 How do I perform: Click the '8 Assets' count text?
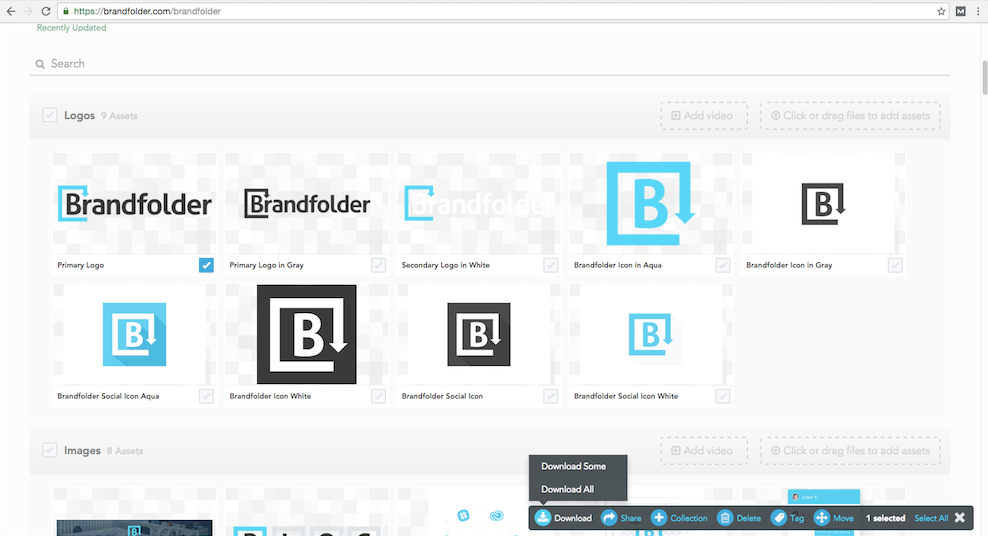[125, 451]
